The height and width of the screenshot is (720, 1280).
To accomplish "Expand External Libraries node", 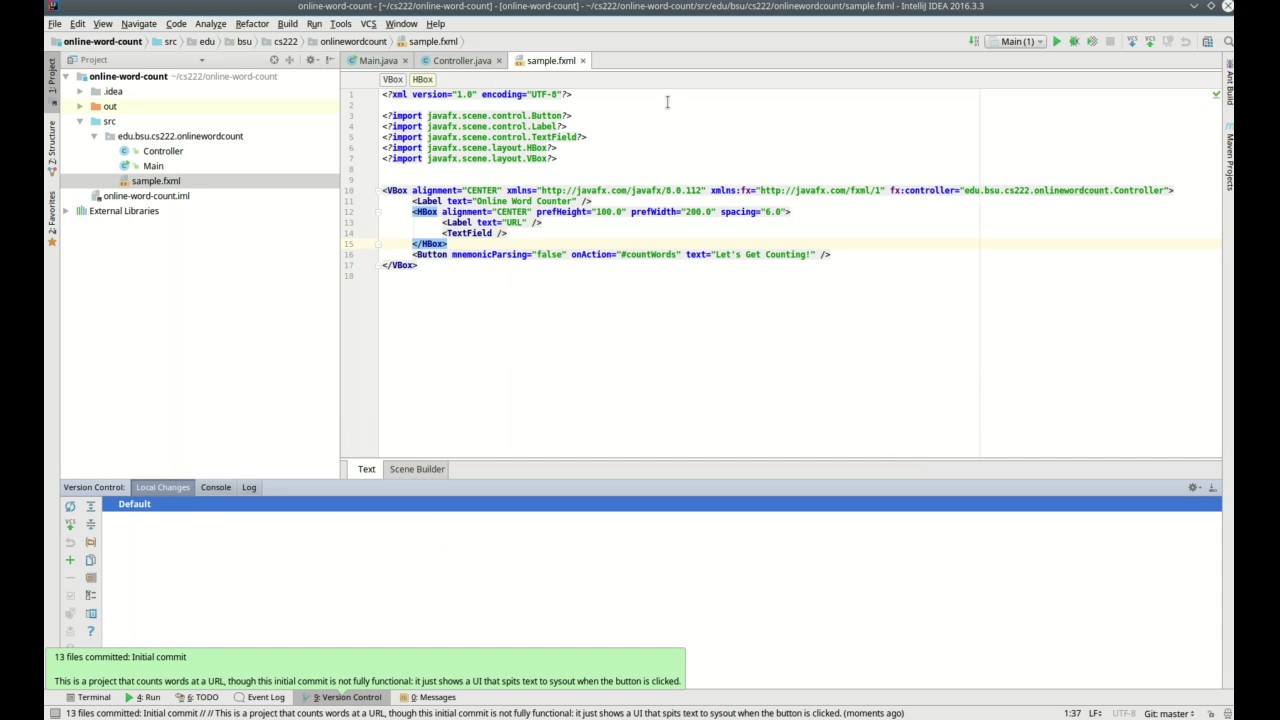I will point(66,211).
